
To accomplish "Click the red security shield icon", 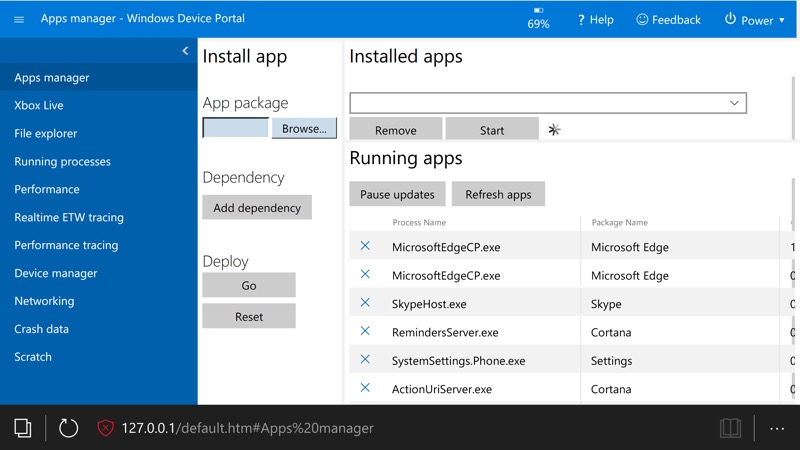I will [106, 428].
